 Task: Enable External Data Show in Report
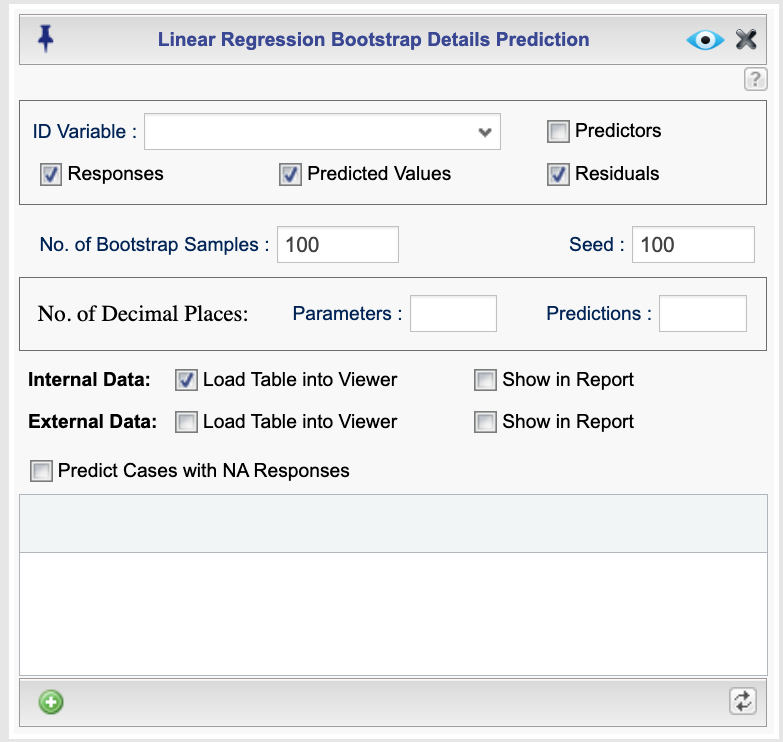485,422
